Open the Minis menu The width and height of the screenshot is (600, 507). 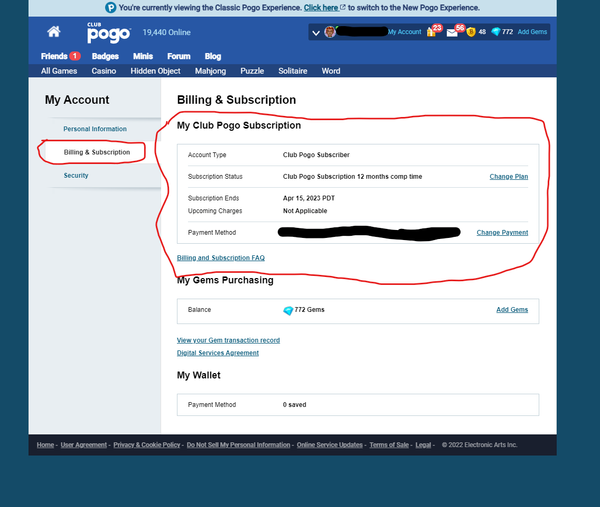click(143, 56)
